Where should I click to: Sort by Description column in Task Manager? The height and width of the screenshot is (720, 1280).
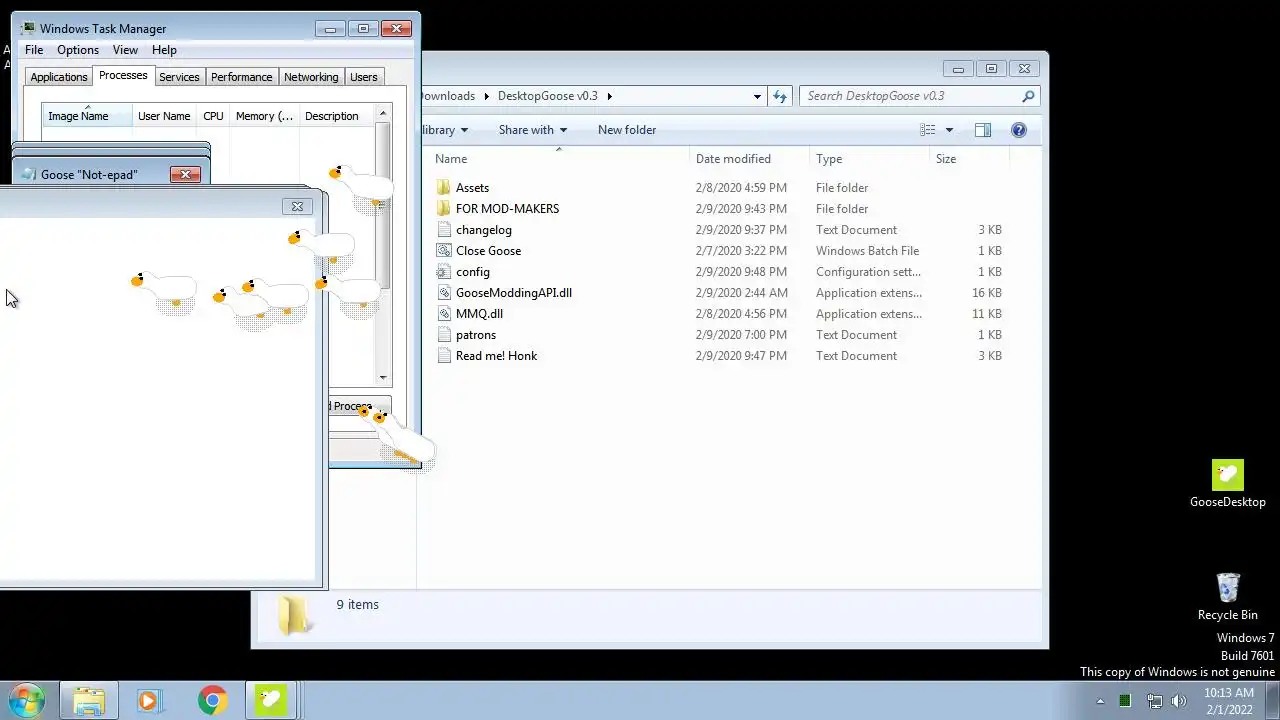[x=337, y=116]
